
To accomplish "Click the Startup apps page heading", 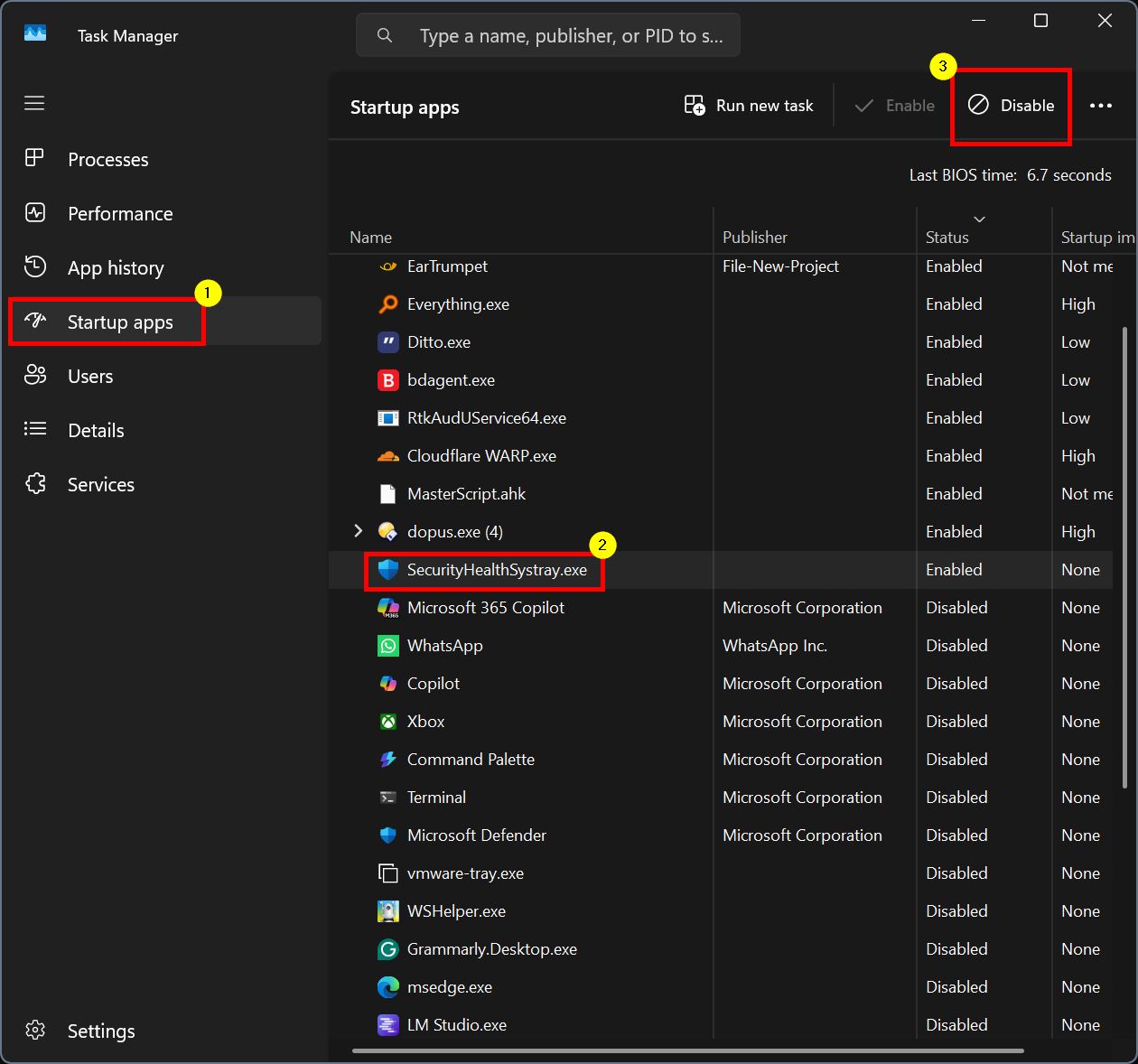I will (405, 107).
